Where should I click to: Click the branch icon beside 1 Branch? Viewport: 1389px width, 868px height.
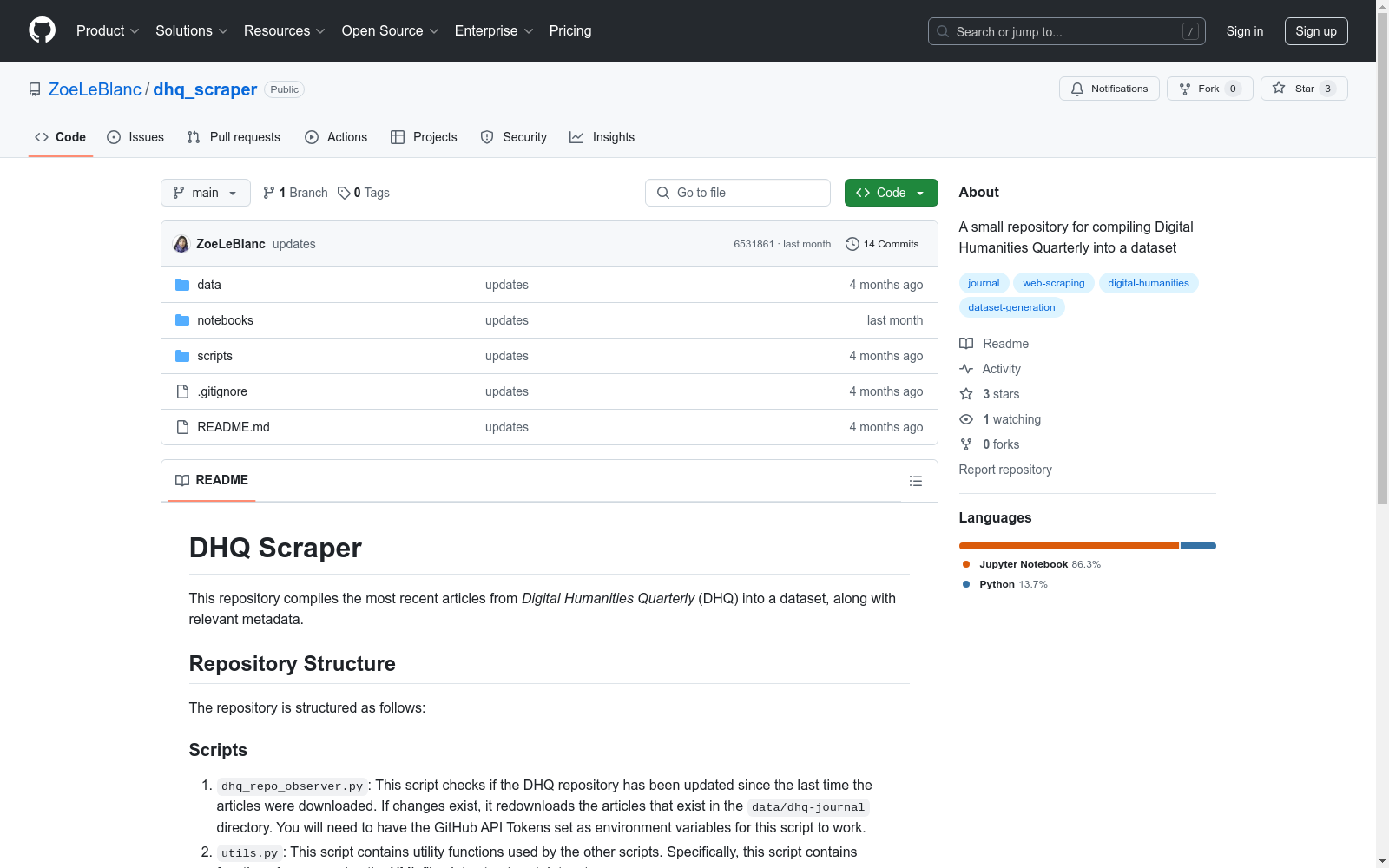[x=269, y=193]
